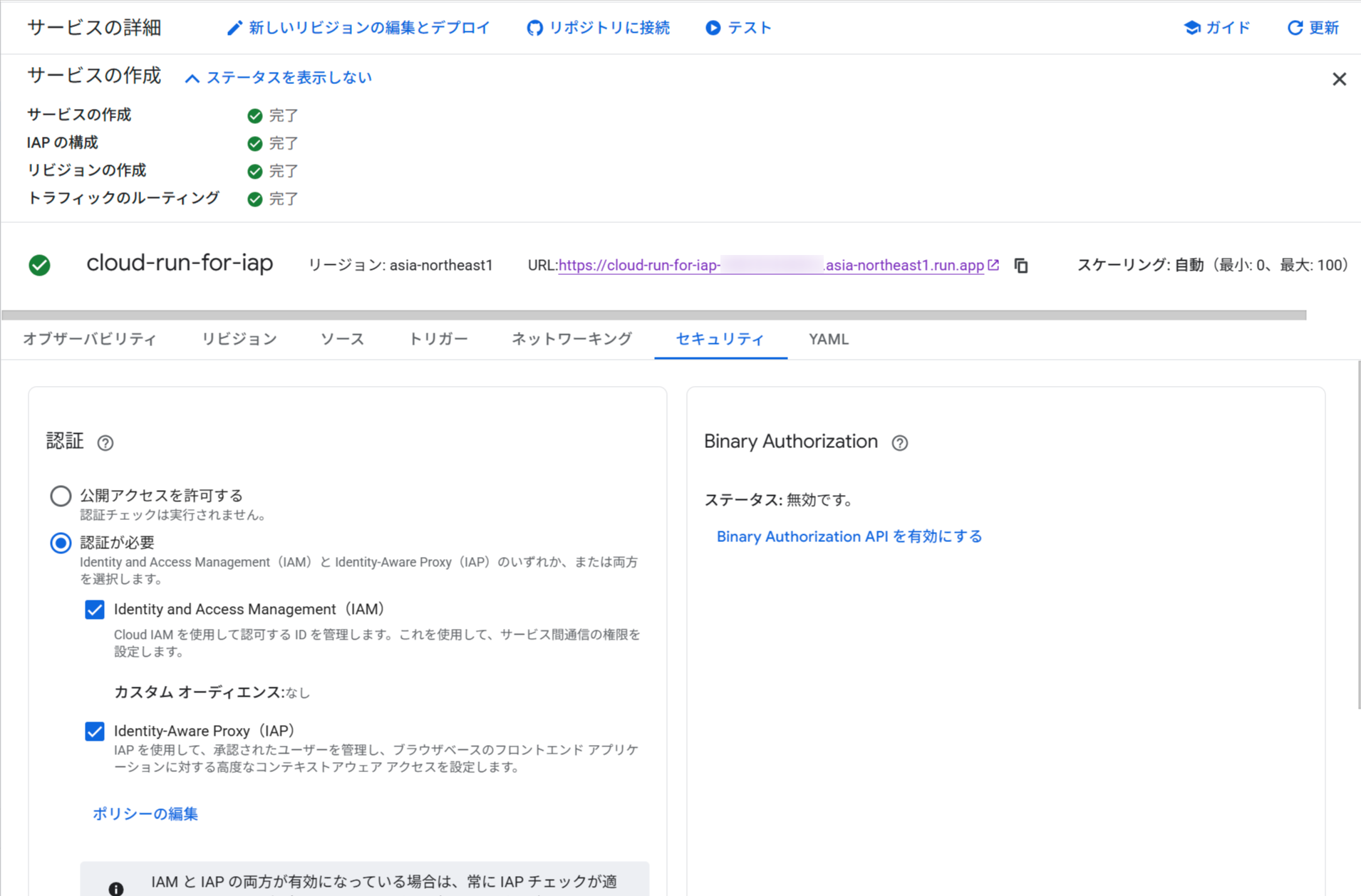Click the Binary Authorization help icon
The image size is (1361, 896).
click(900, 442)
